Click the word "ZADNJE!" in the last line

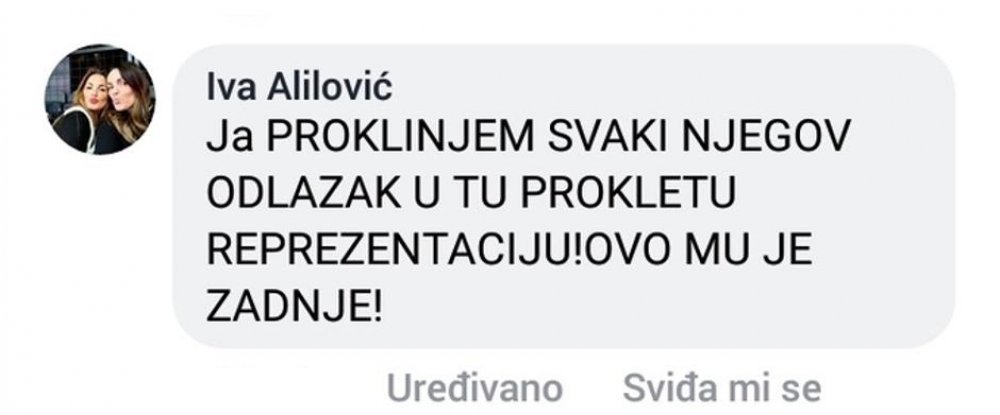(x=295, y=305)
